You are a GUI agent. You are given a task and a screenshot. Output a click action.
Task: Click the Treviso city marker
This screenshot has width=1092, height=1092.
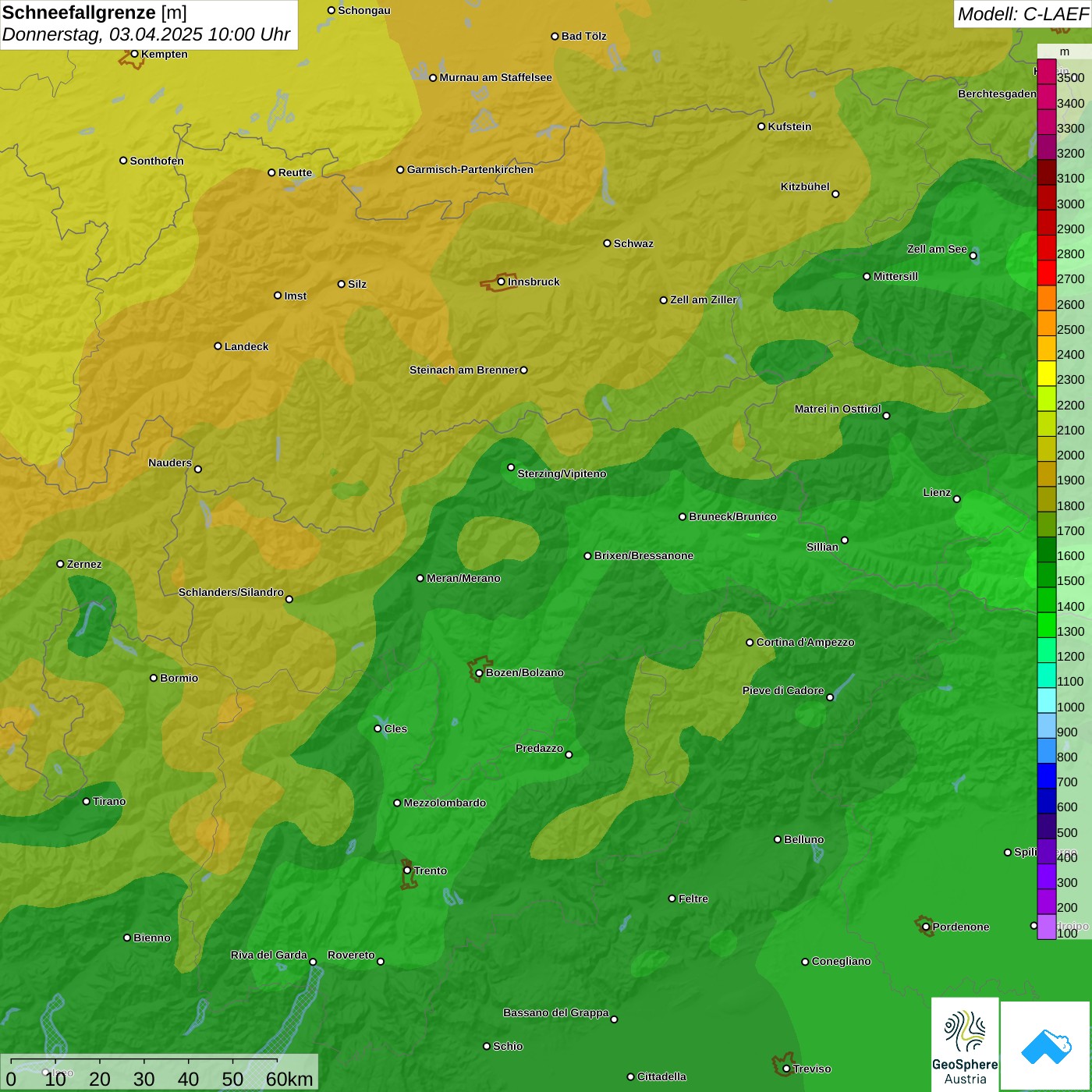(x=786, y=1069)
